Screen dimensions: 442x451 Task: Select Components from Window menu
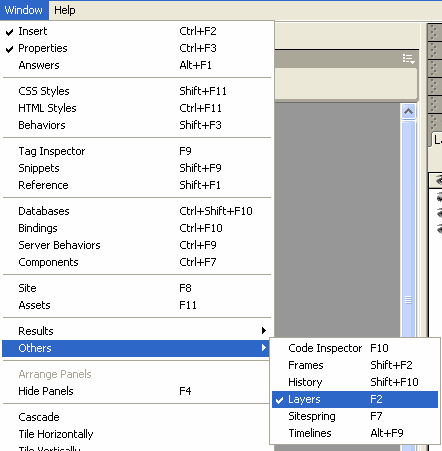(137, 262)
